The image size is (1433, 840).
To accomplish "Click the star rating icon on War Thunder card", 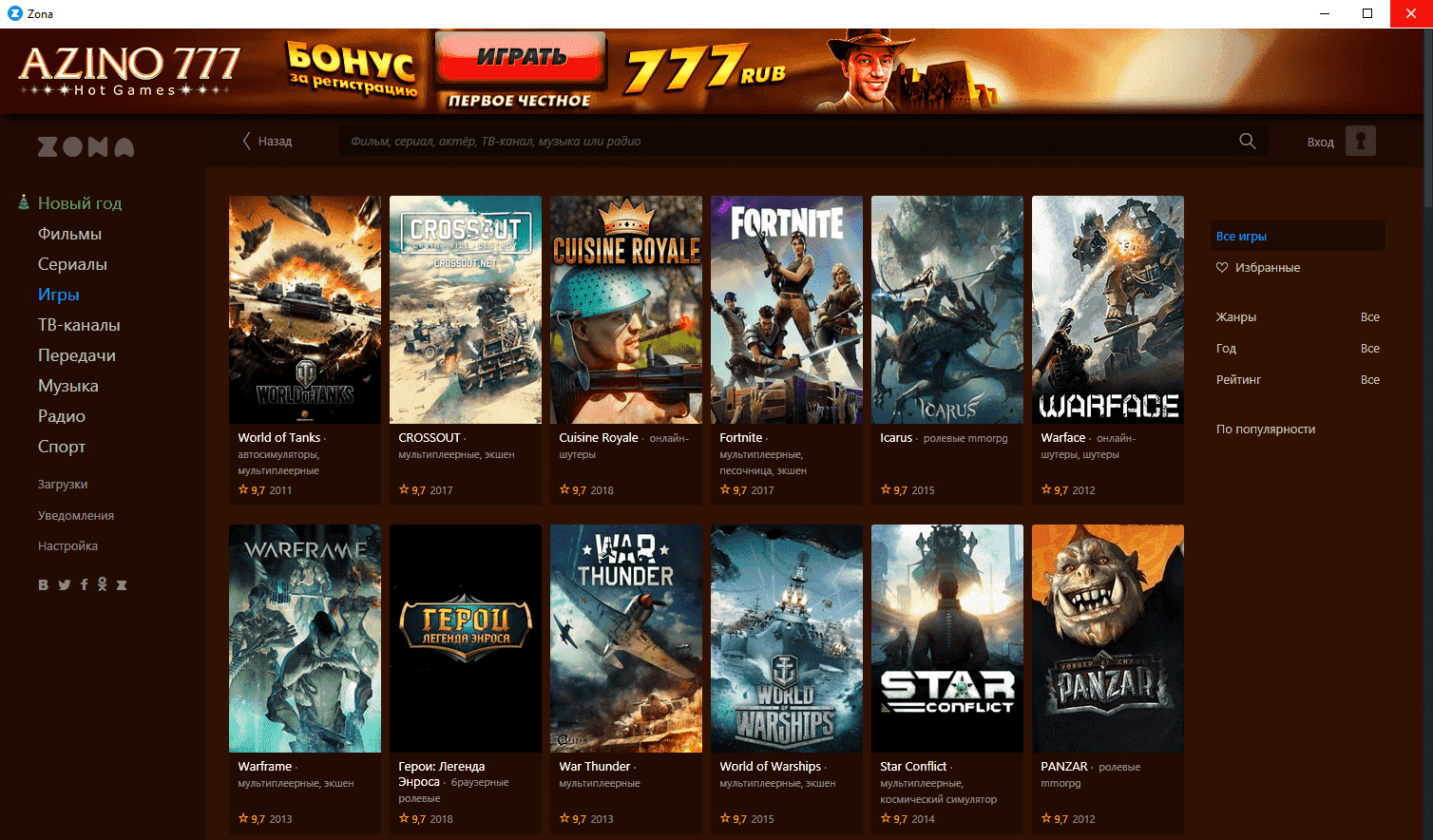I will [564, 818].
